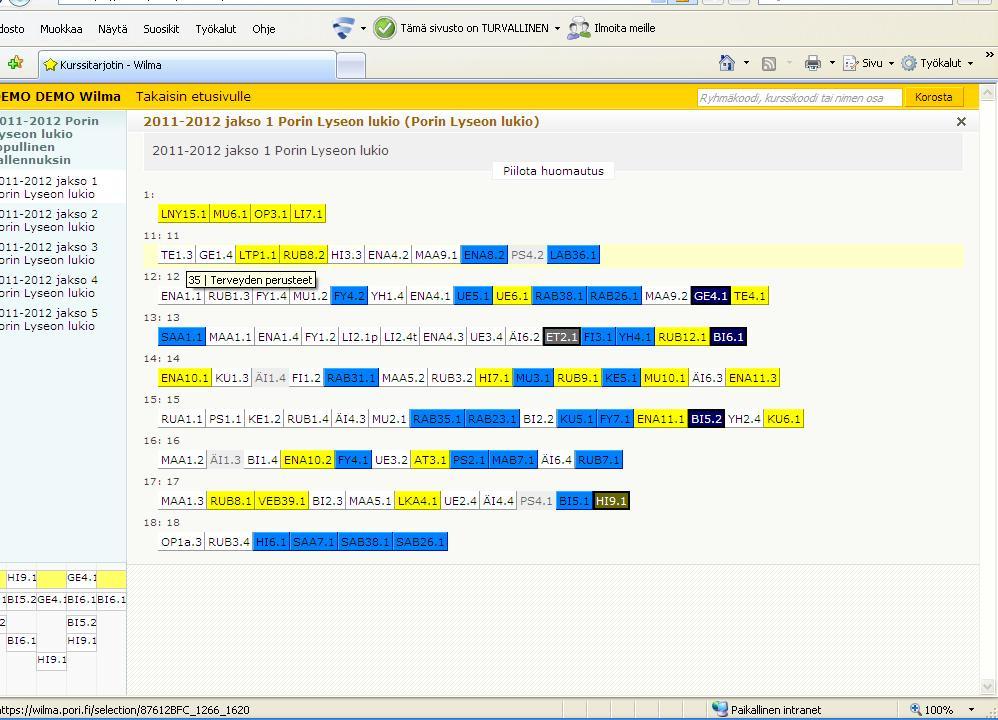Expand the TURVALLINEN status dropdown arrow
The height and width of the screenshot is (720, 998).
(x=557, y=29)
